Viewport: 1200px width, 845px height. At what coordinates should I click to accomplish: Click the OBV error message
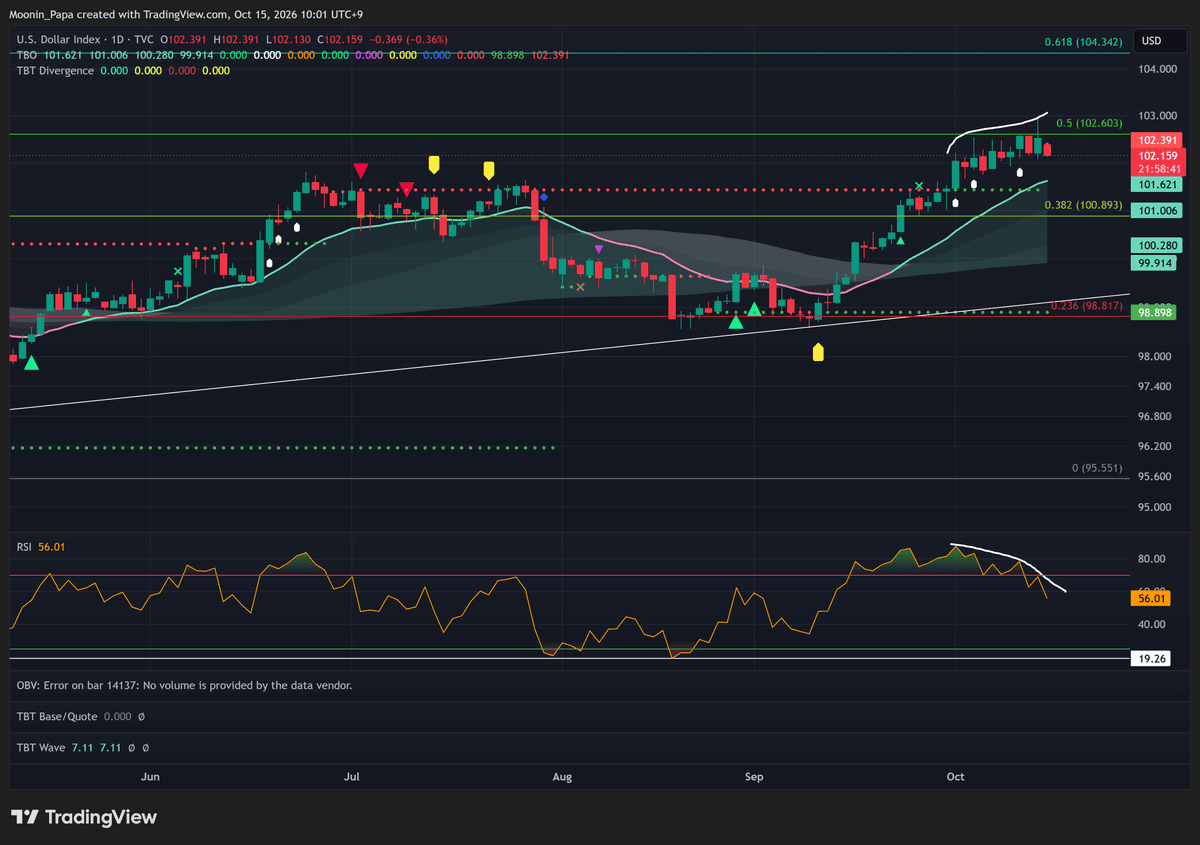pyautogui.click(x=184, y=686)
